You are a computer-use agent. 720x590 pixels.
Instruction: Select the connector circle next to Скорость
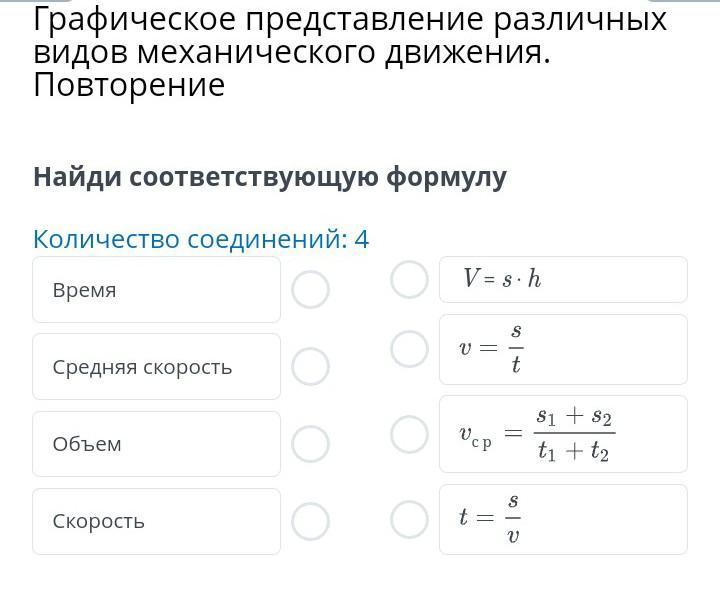click(310, 521)
